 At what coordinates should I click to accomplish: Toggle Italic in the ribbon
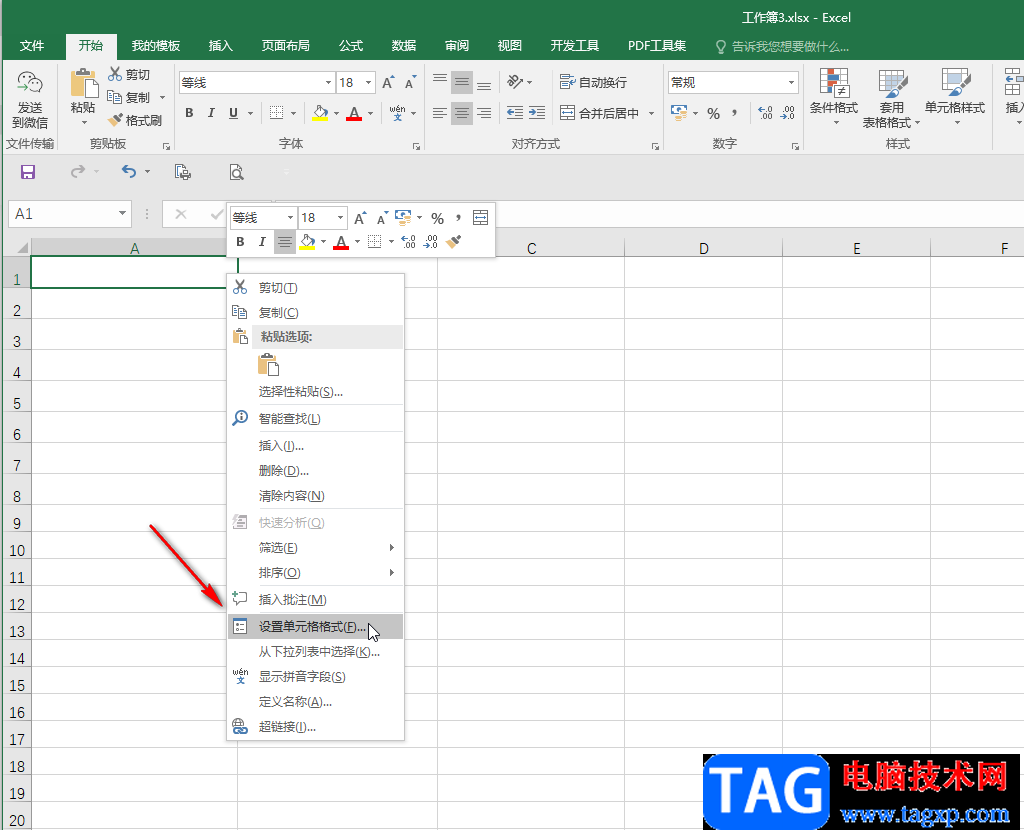[211, 113]
